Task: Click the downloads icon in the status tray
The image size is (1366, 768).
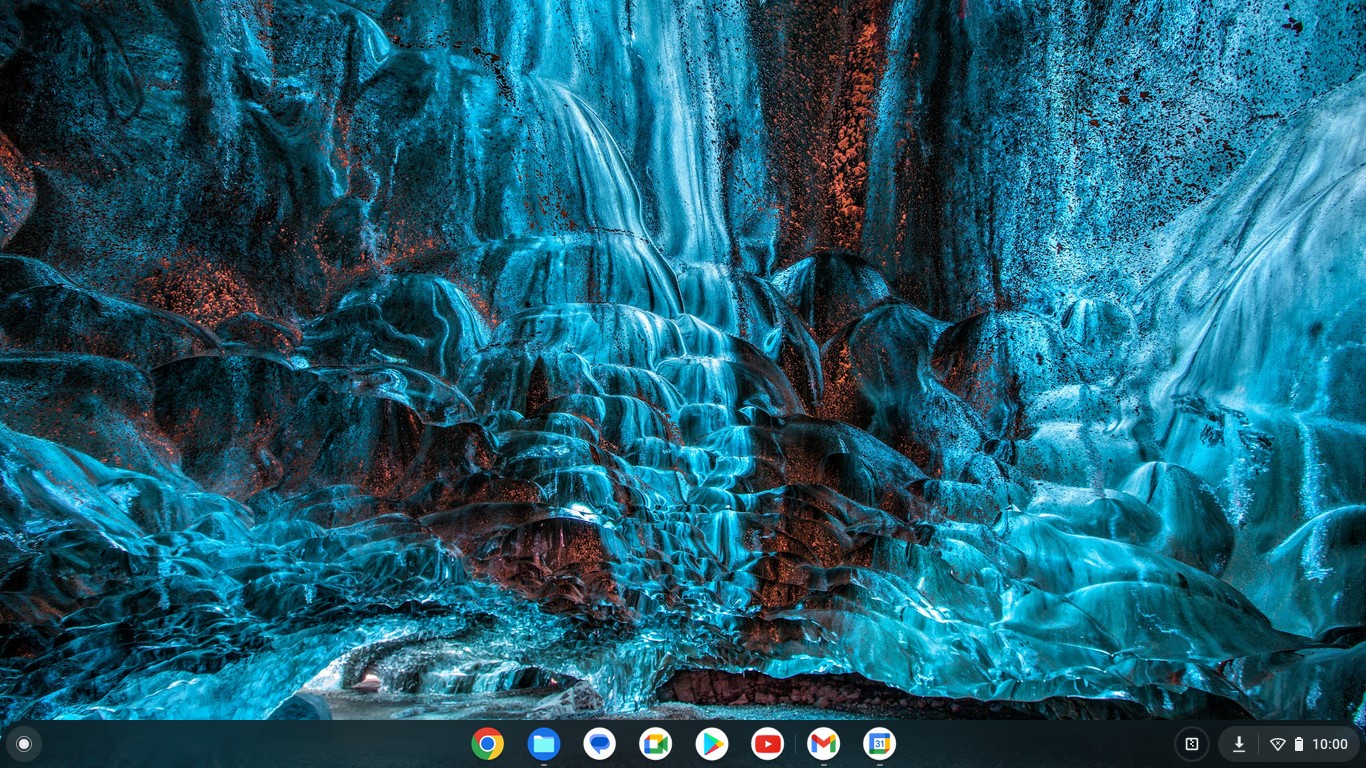Action: [x=1239, y=744]
